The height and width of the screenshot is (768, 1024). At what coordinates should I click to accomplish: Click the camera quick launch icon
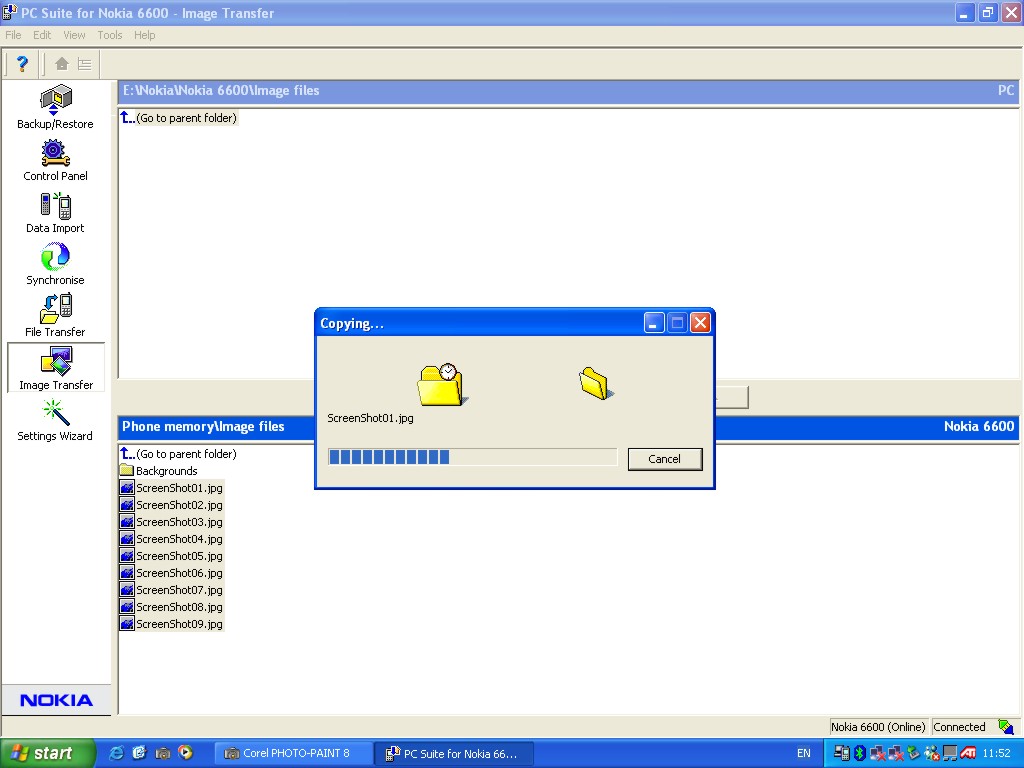point(163,753)
